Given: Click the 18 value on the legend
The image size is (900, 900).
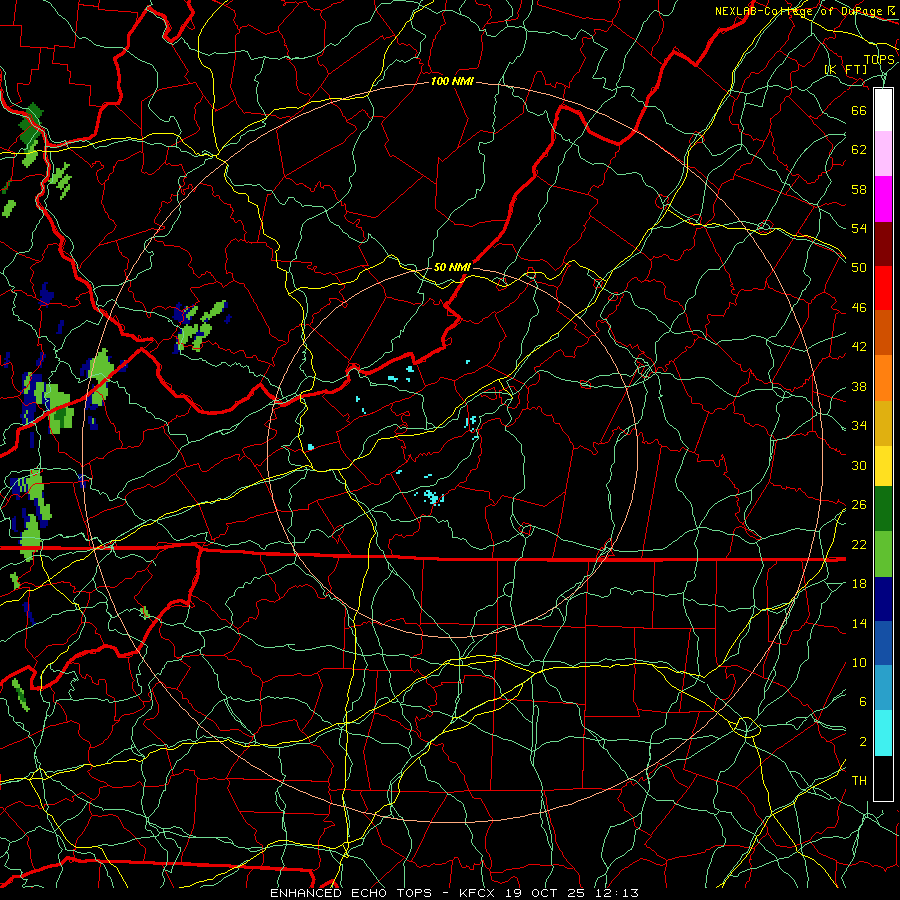Looking at the screenshot, I should (859, 583).
